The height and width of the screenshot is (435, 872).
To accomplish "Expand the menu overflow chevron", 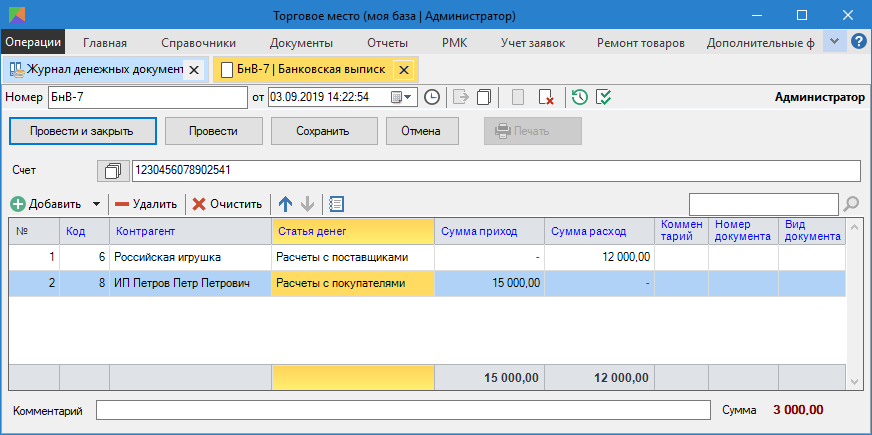I will [834, 42].
